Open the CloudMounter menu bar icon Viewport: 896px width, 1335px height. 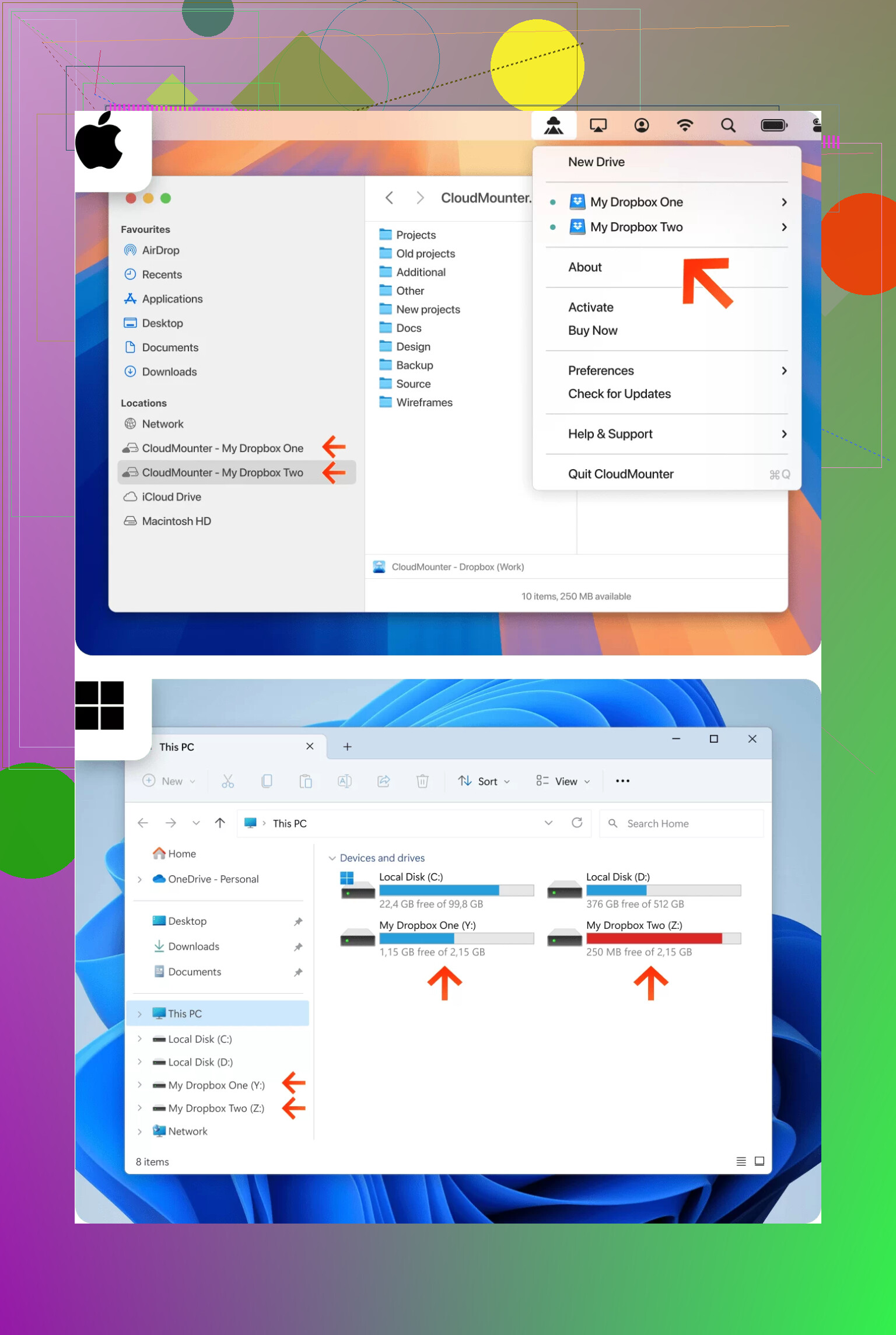click(x=554, y=125)
